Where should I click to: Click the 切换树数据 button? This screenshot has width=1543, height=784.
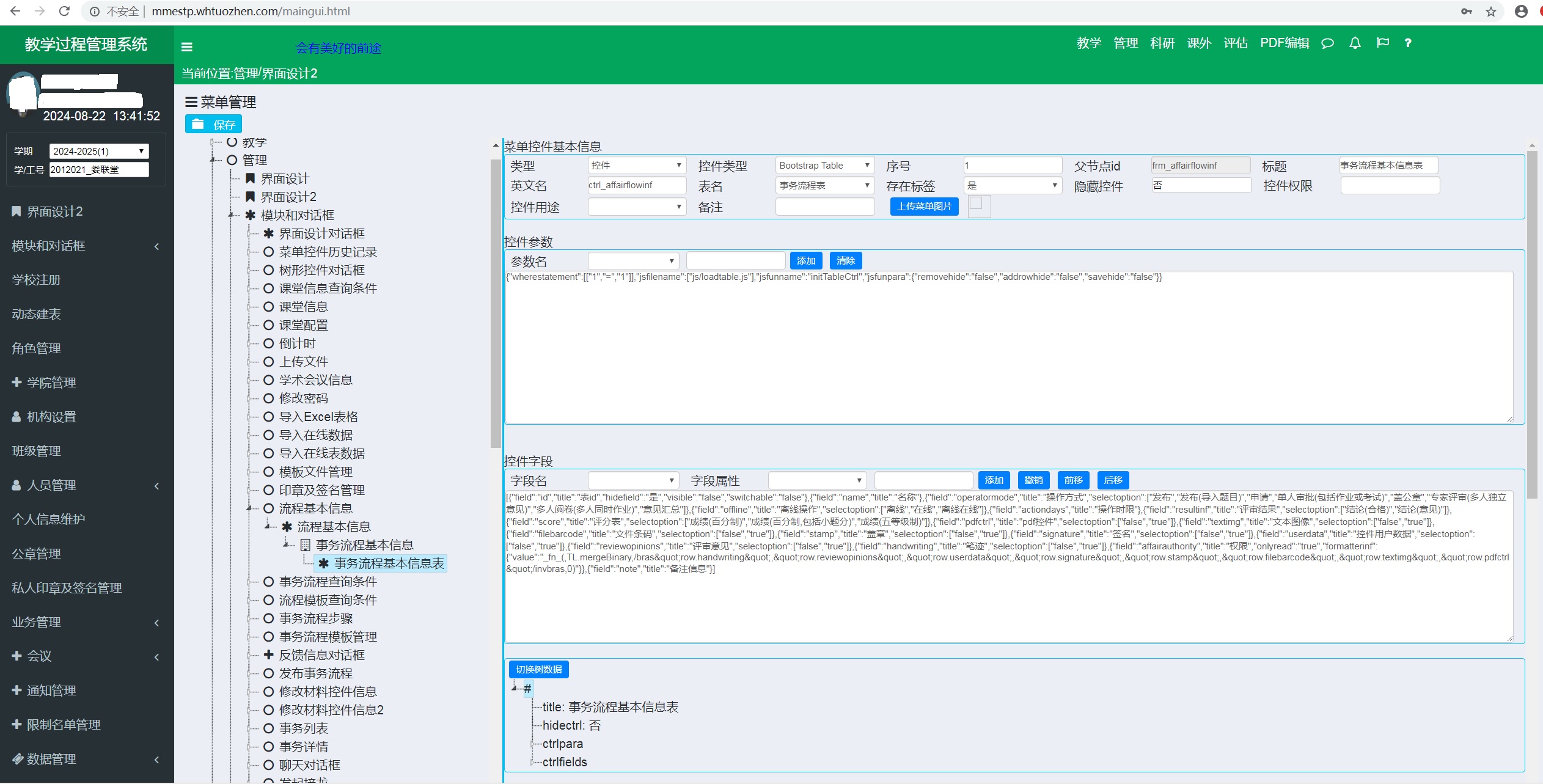(x=538, y=669)
